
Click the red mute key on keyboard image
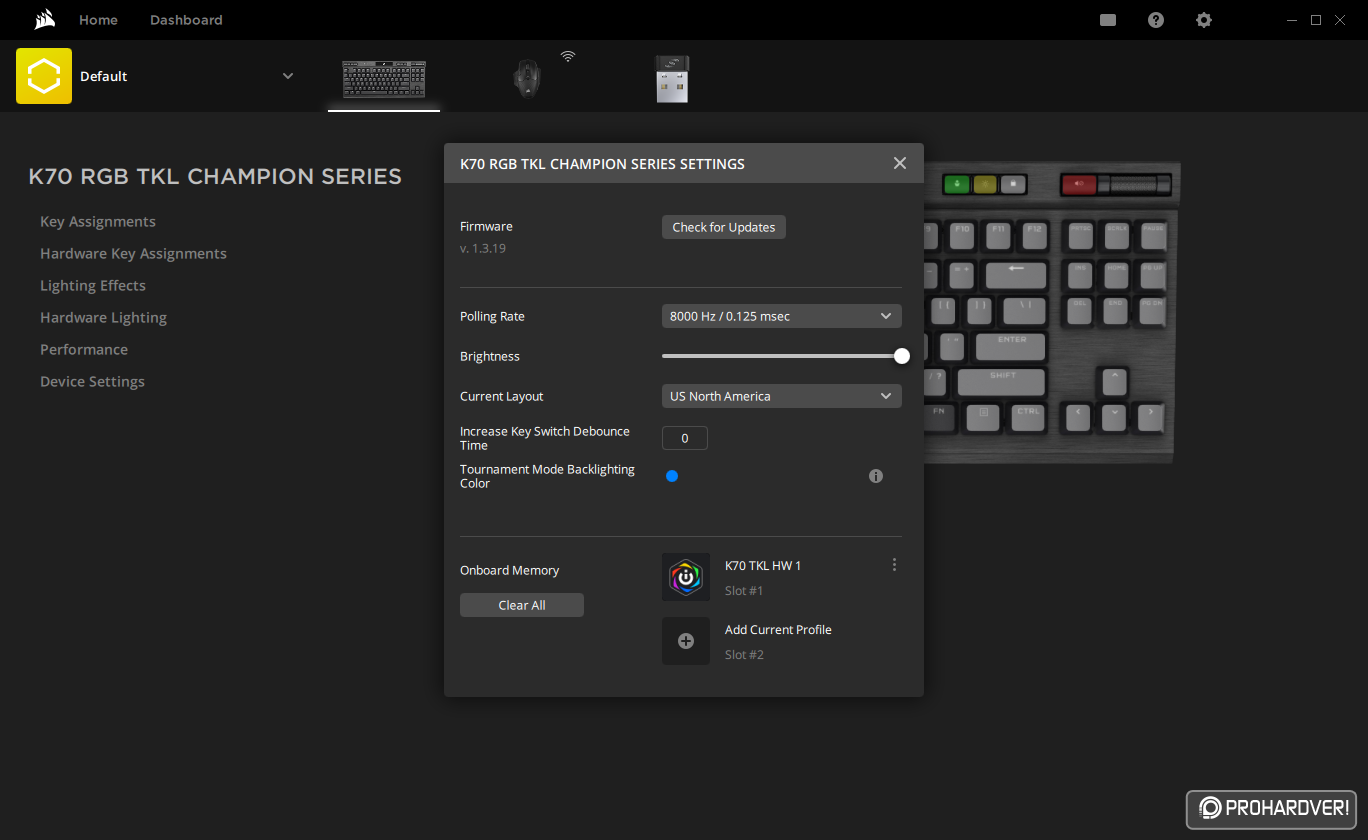click(x=1079, y=184)
